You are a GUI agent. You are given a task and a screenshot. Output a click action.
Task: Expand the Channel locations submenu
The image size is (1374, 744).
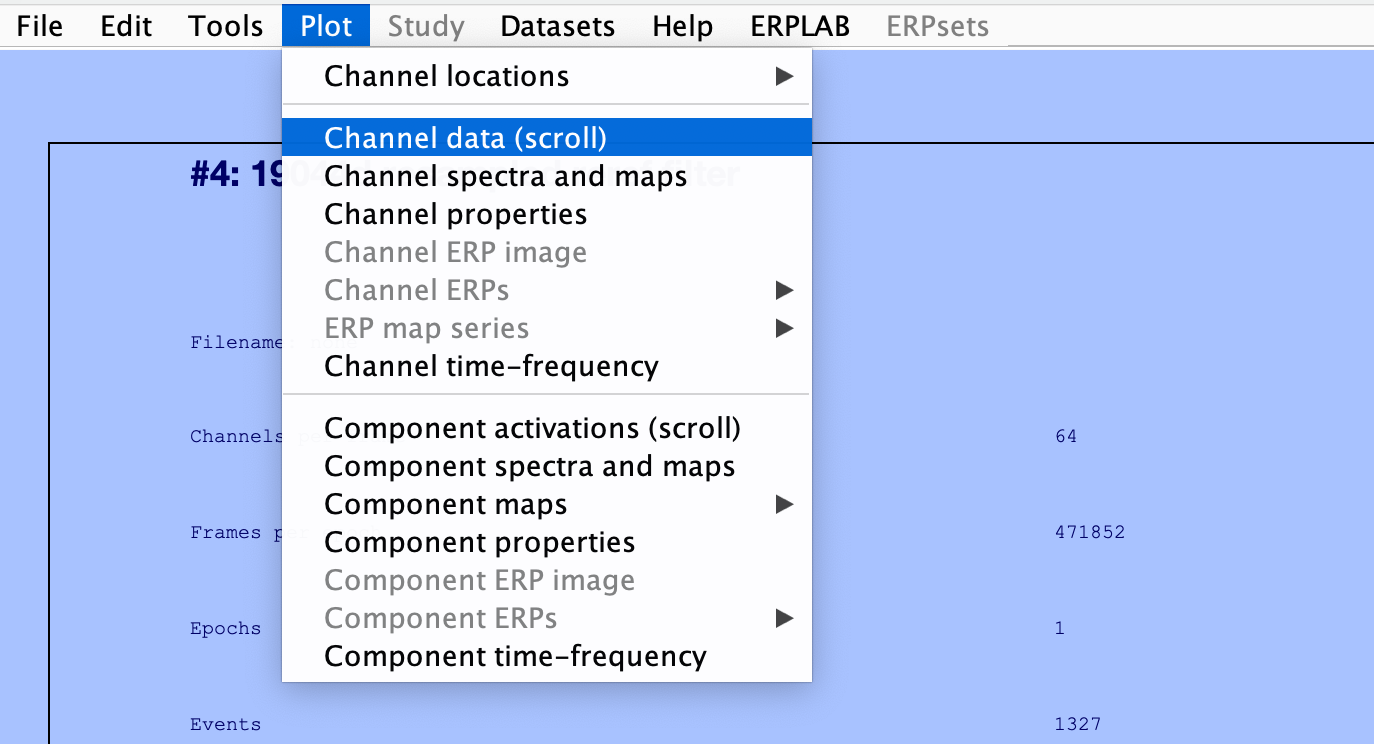tap(784, 76)
